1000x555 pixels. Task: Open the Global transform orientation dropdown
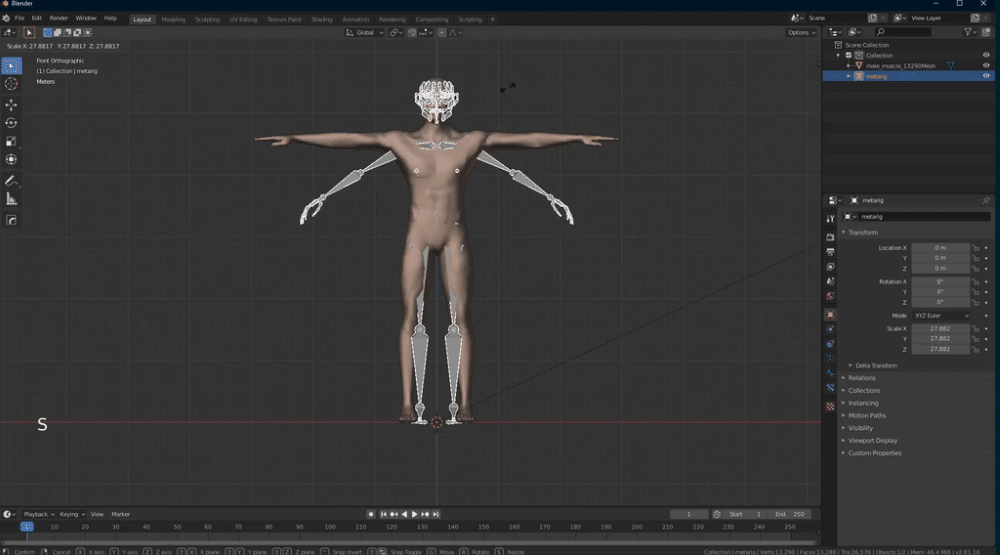click(x=365, y=32)
